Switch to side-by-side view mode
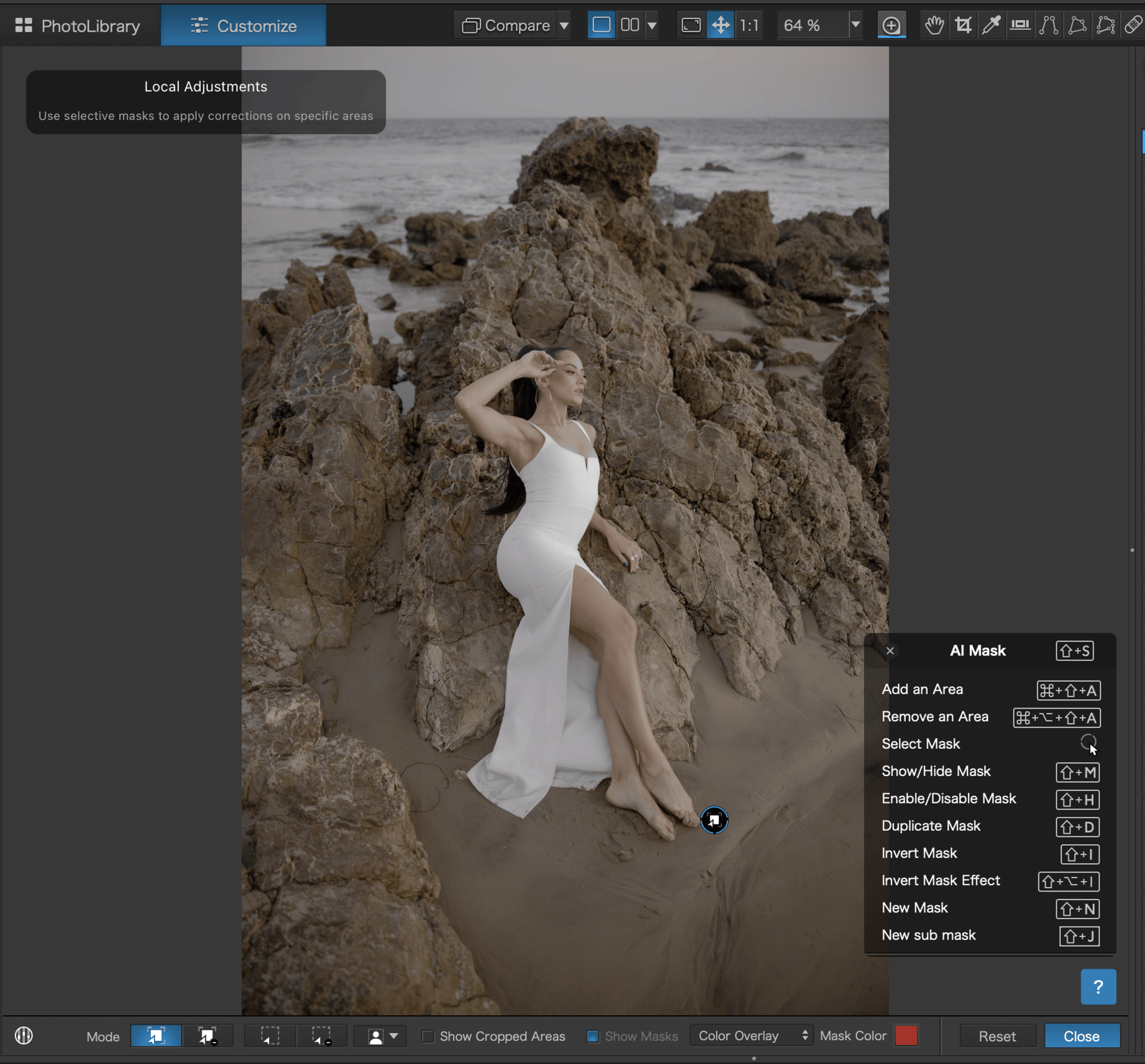This screenshot has height=1064, width=1145. [x=630, y=25]
